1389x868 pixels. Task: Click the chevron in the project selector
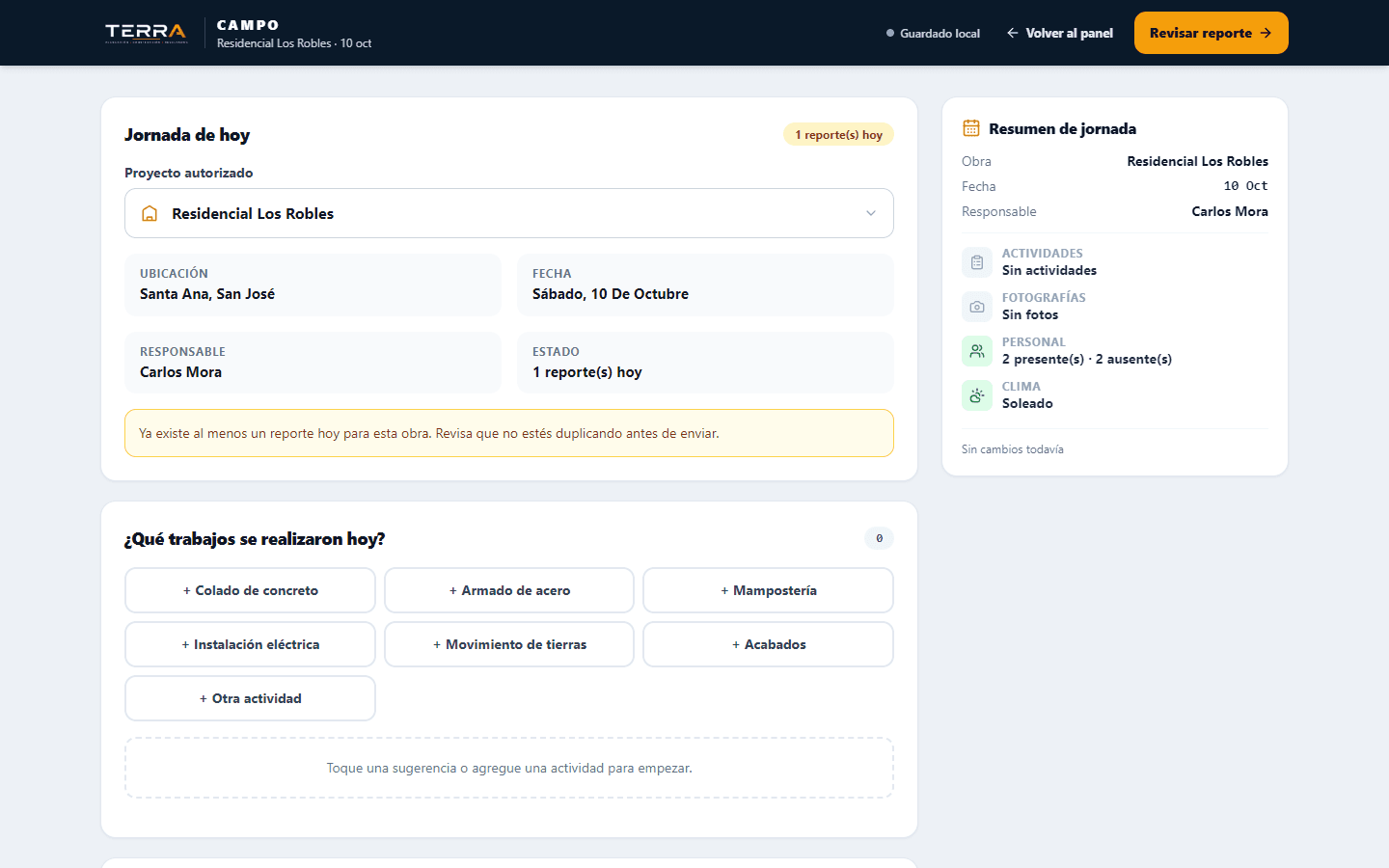(x=871, y=214)
